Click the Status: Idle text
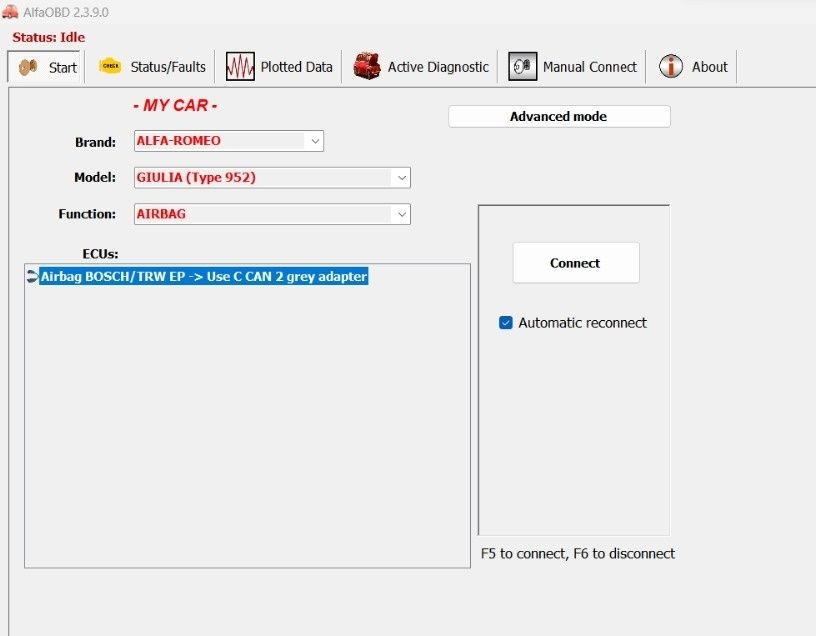The height and width of the screenshot is (636, 816). [x=48, y=37]
